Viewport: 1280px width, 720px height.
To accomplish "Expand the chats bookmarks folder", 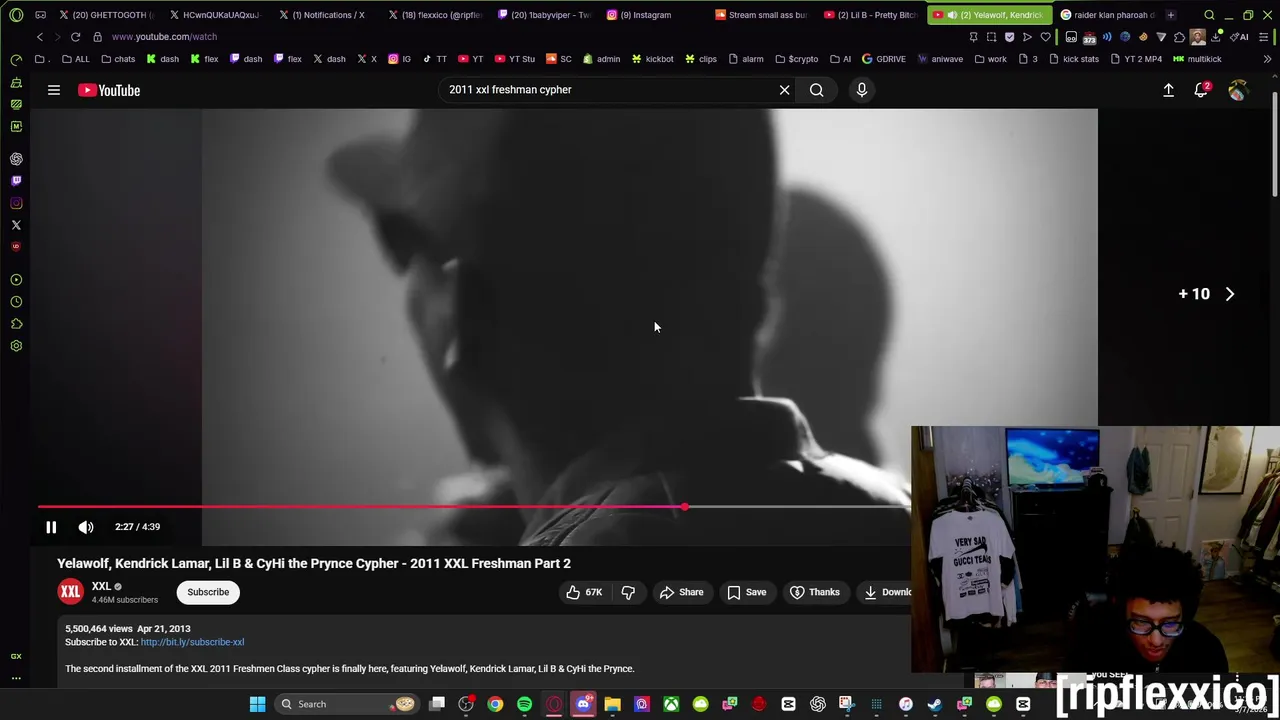I will click(x=118, y=59).
